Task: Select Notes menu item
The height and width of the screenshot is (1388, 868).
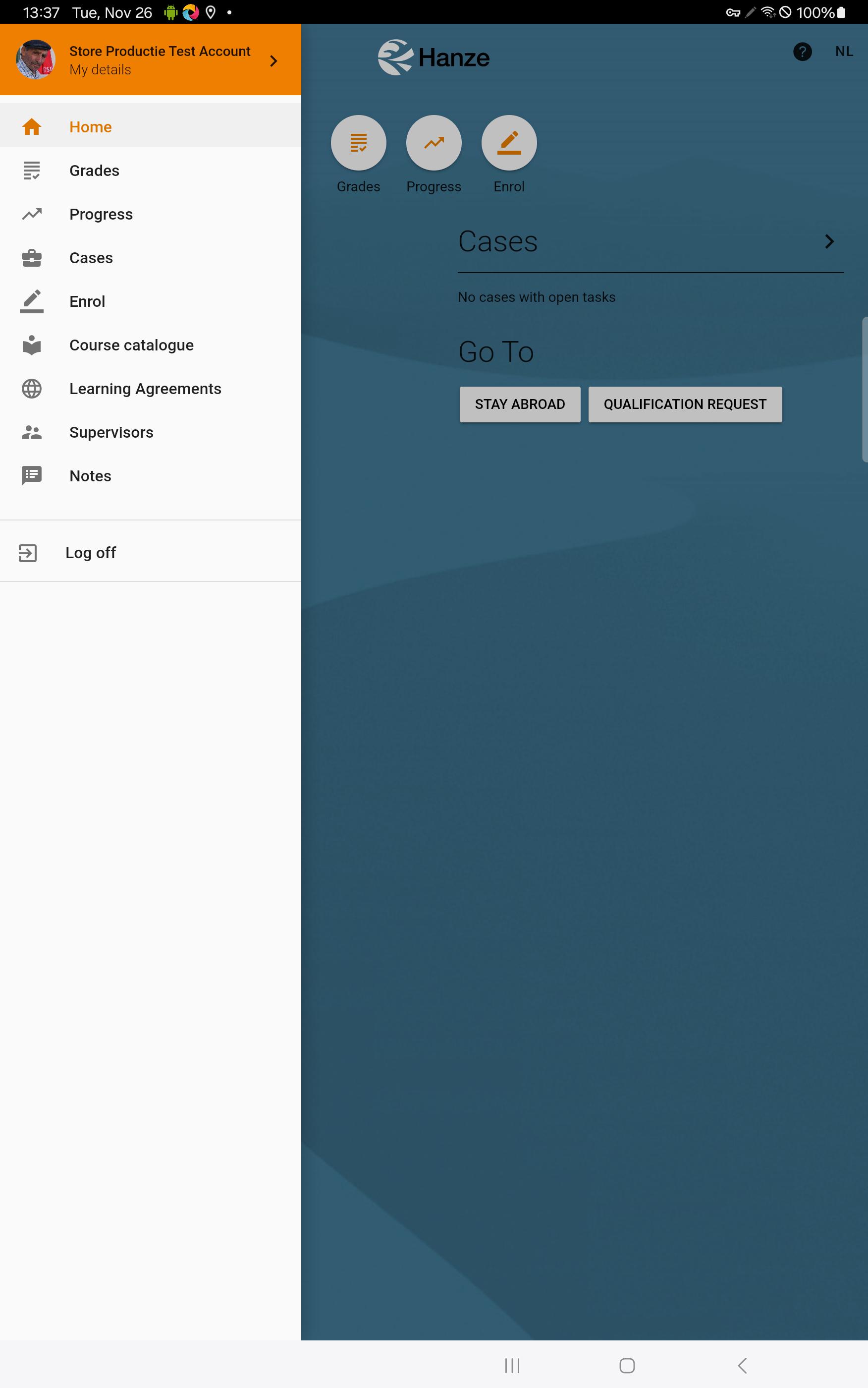Action: [x=151, y=476]
